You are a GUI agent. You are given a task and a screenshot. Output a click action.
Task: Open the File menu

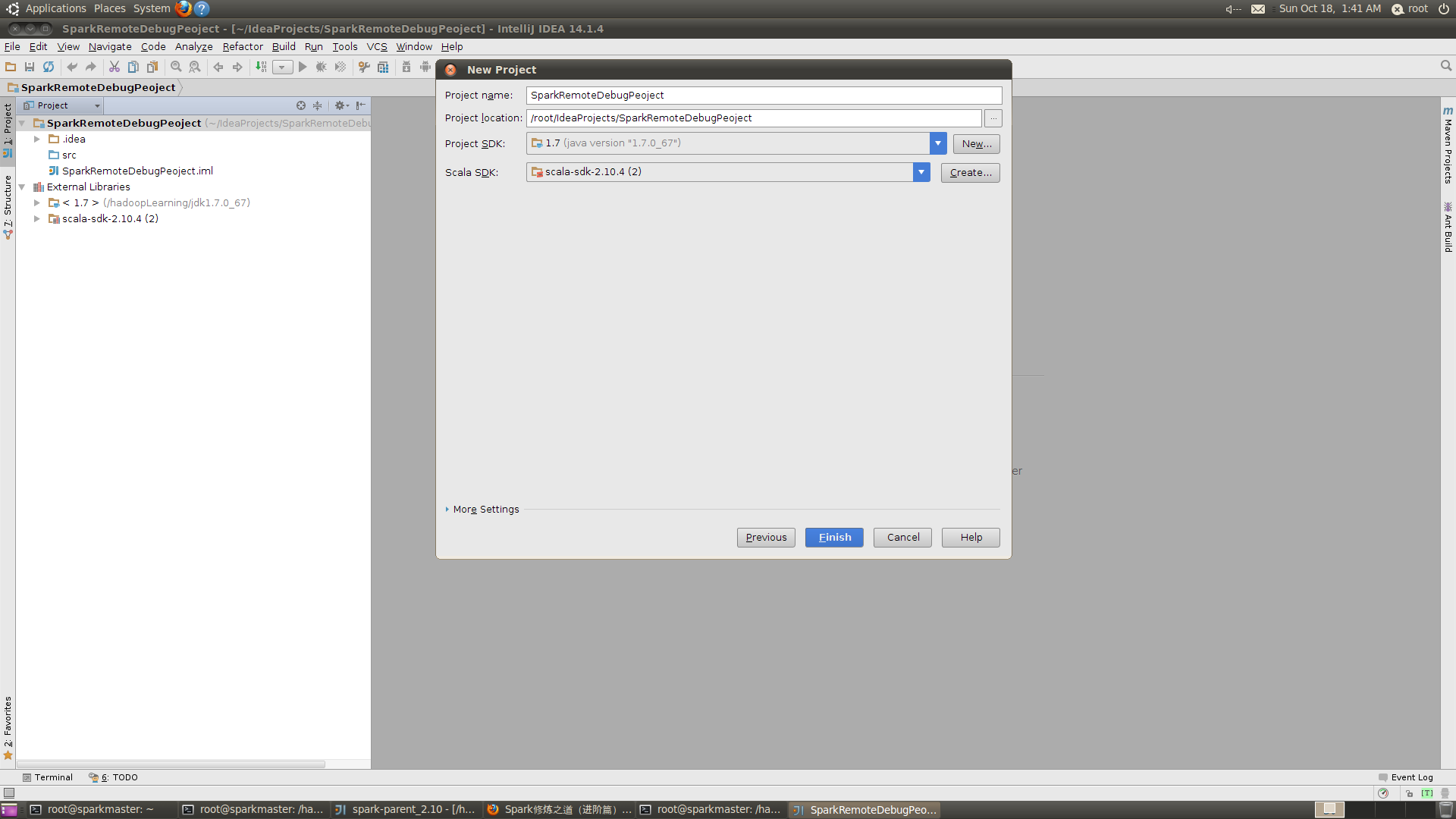tap(12, 46)
